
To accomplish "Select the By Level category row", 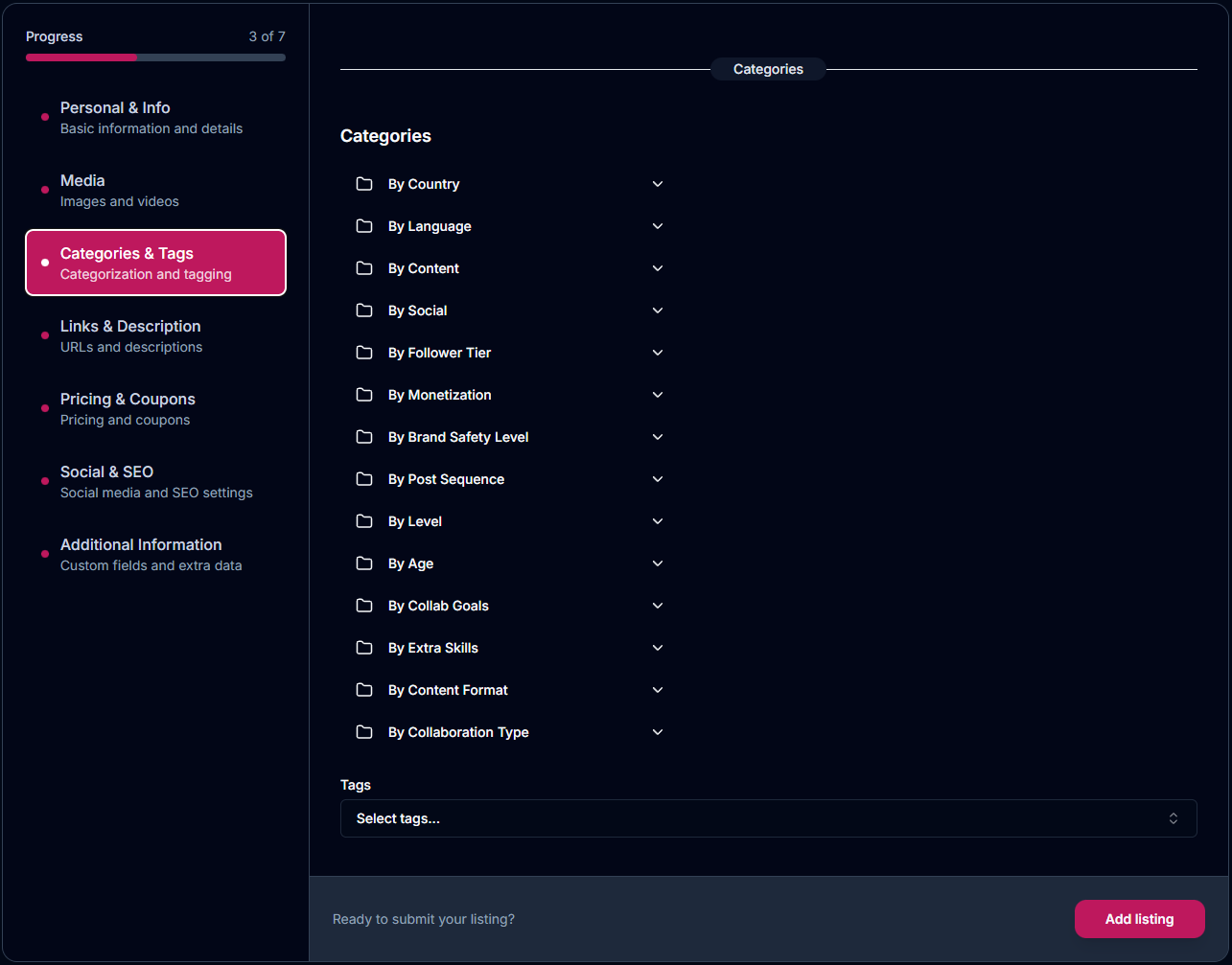I will [414, 520].
